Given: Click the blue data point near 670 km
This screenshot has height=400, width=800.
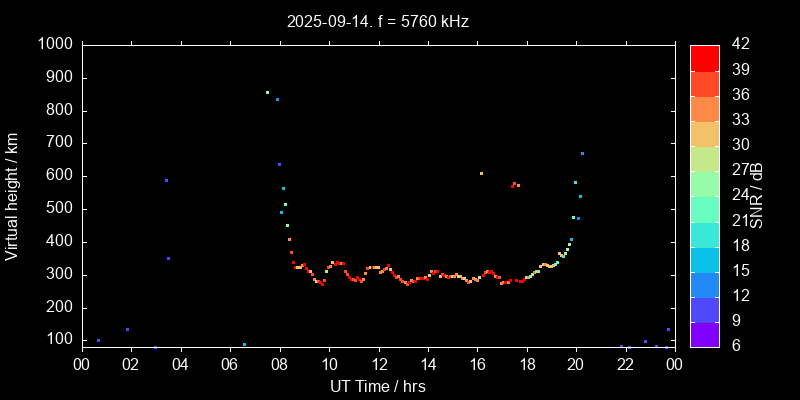Looking at the screenshot, I should tap(582, 153).
